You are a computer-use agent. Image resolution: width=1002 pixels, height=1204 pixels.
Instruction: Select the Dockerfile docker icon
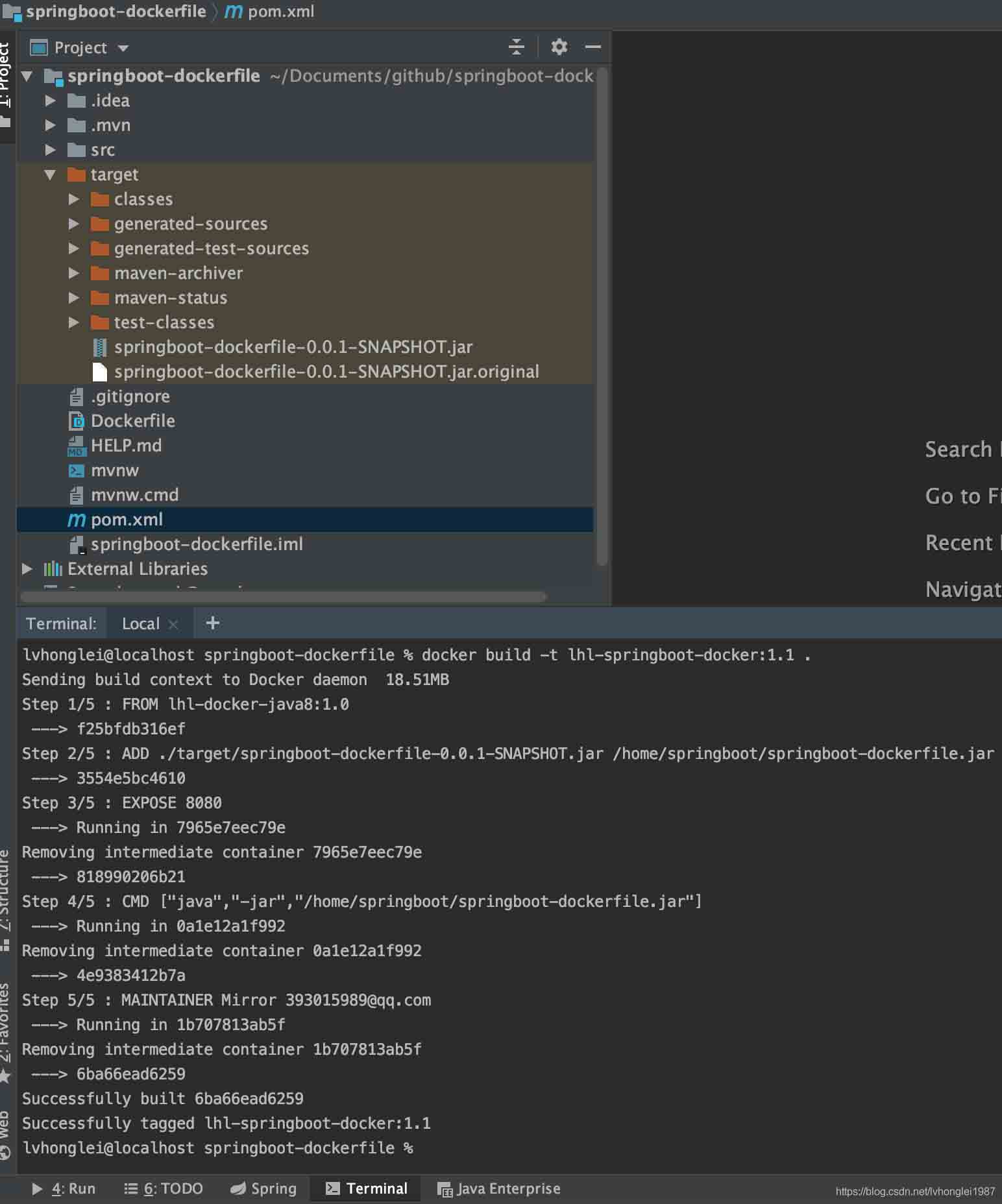click(77, 421)
